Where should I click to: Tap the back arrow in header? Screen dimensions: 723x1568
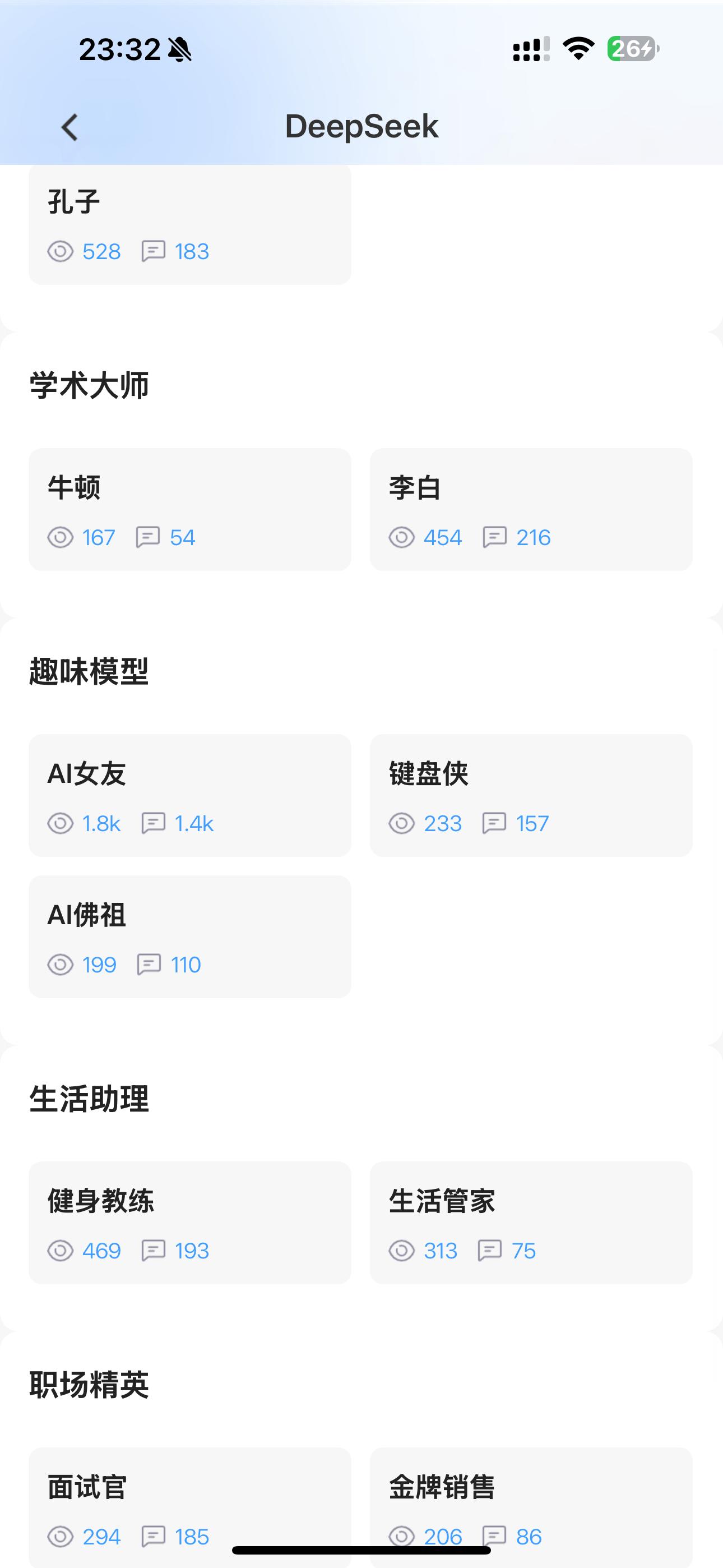(70, 127)
